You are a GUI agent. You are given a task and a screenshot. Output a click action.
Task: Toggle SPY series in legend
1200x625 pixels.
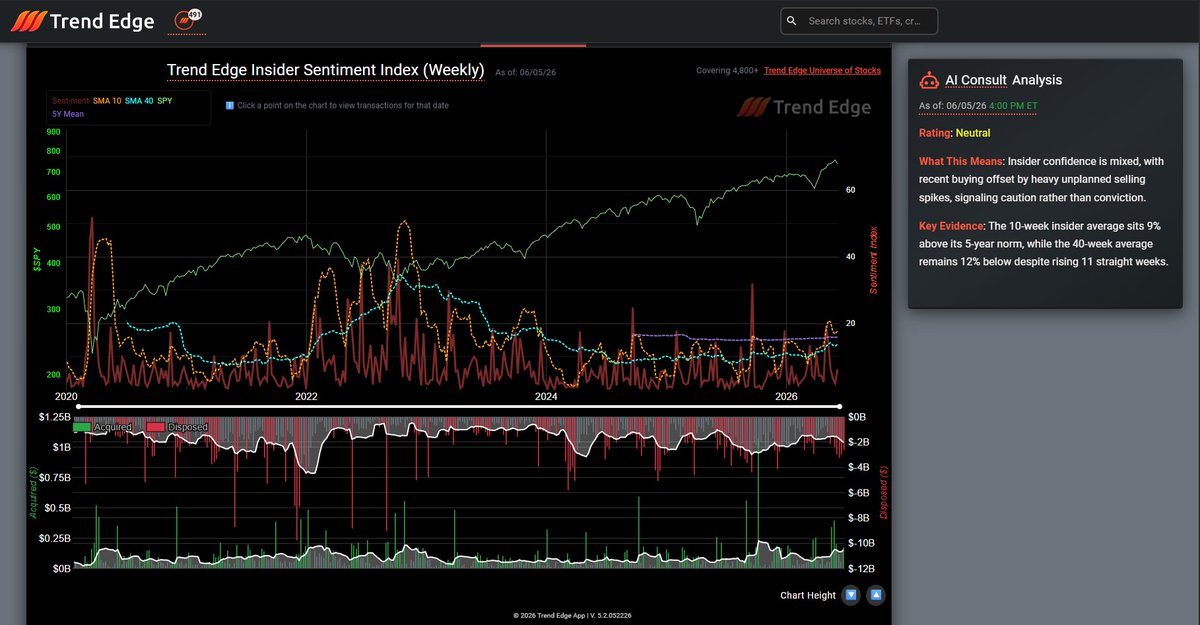tap(165, 101)
